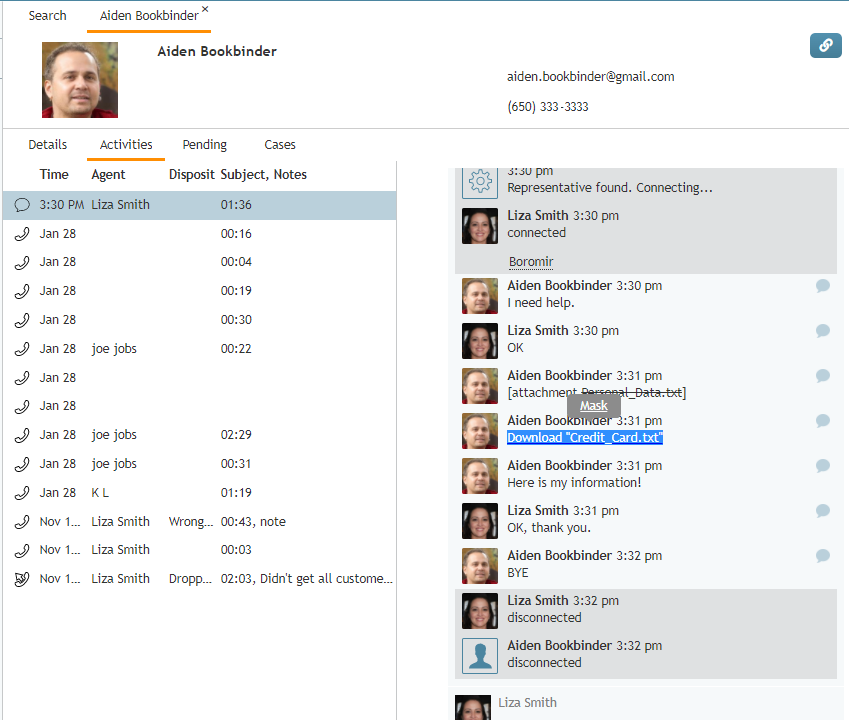The height and width of the screenshot is (720, 849).
Task: Click Aiden Bookbinder's profile photo
Action: [x=80, y=80]
